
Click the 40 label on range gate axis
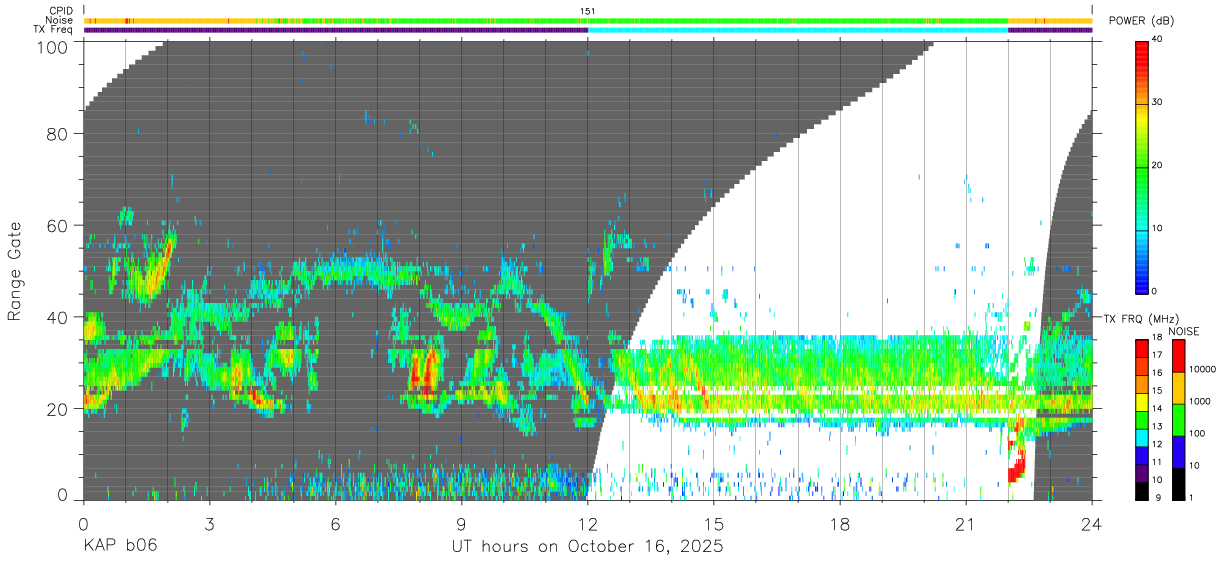coord(56,316)
